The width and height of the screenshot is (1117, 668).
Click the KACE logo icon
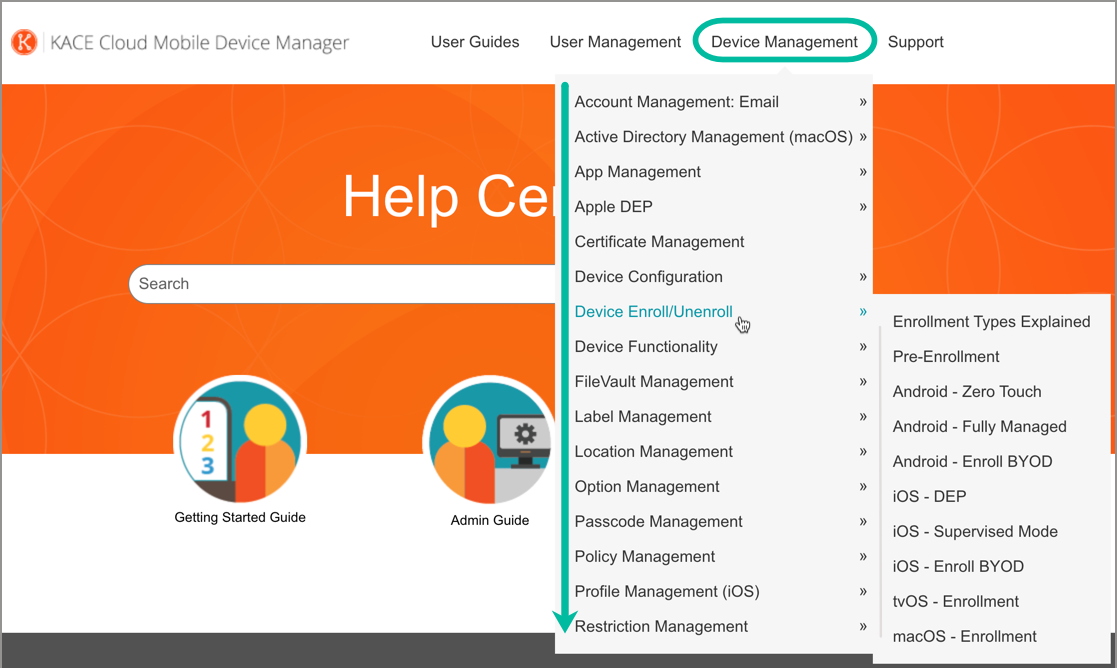pos(24,42)
